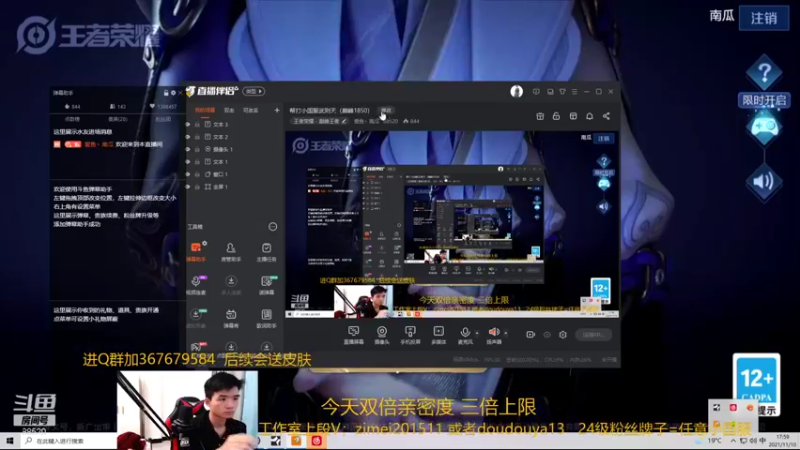Select the second tab in danmaku assistant
The image size is (800, 450).
(x=118, y=119)
